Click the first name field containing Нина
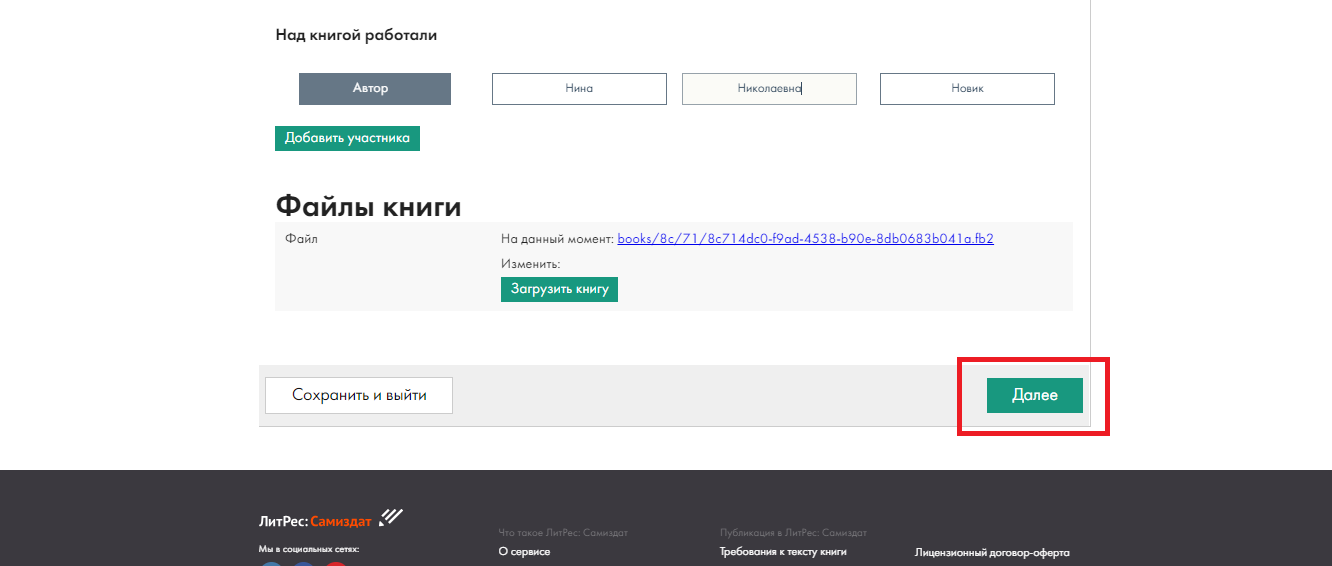This screenshot has height=566, width=1332. (x=579, y=89)
